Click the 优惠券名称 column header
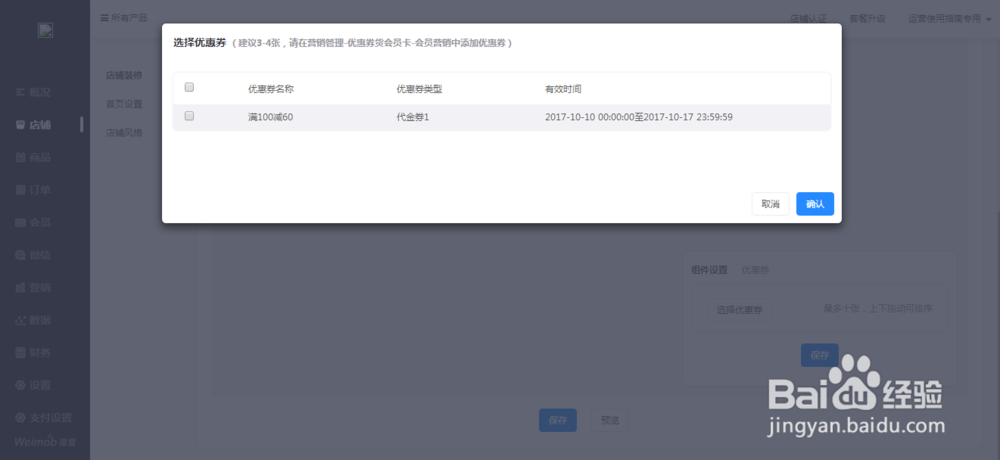1000x460 pixels. (270, 89)
